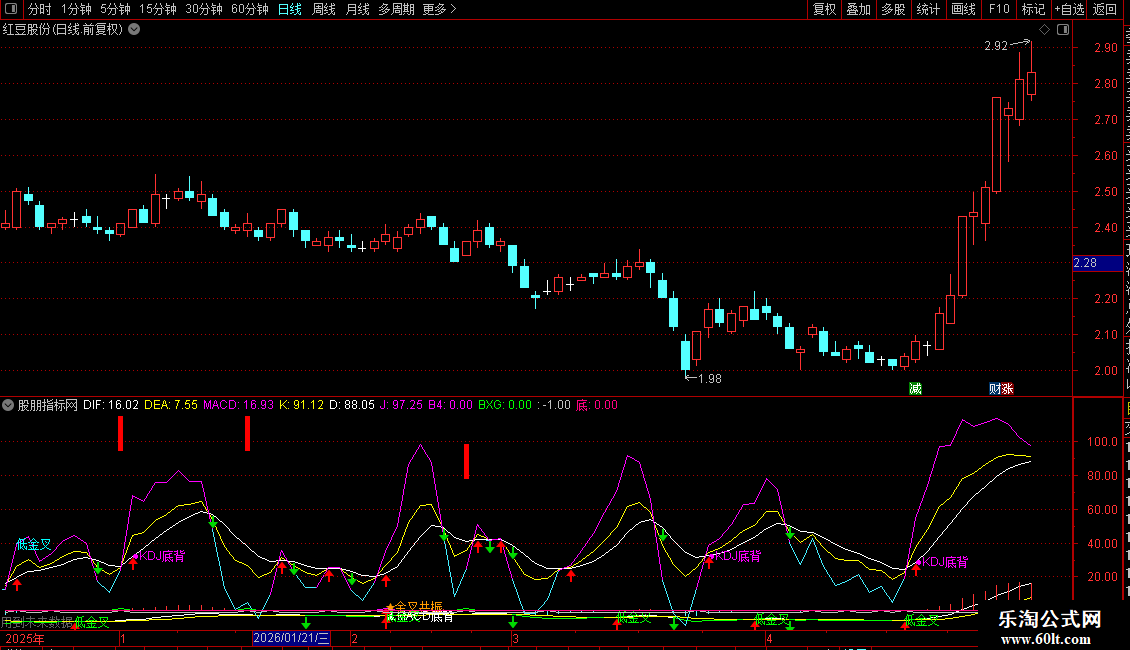Click the 2.50 price axis label
1130x650 pixels.
click(1105, 192)
